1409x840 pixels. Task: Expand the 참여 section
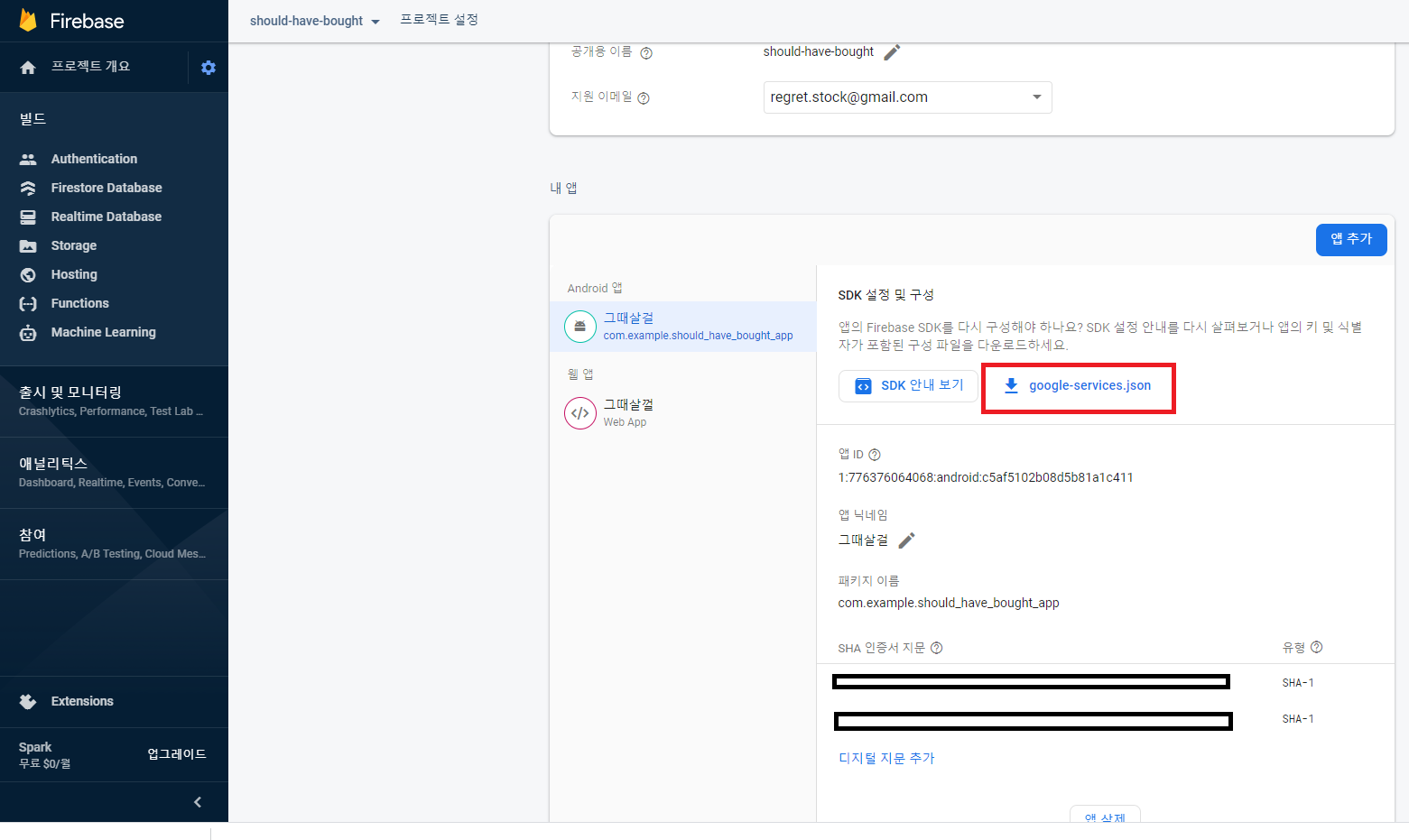click(x=114, y=544)
